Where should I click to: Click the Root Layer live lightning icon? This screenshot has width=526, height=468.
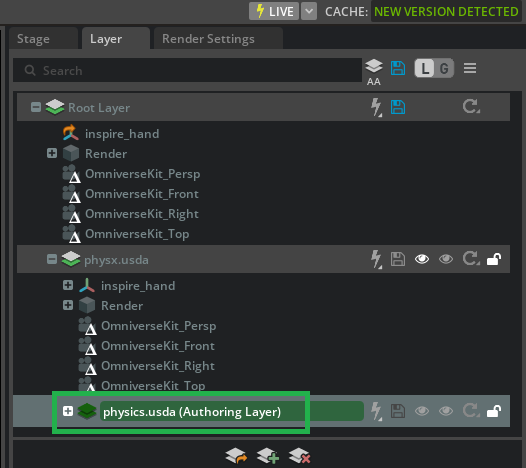(376, 107)
